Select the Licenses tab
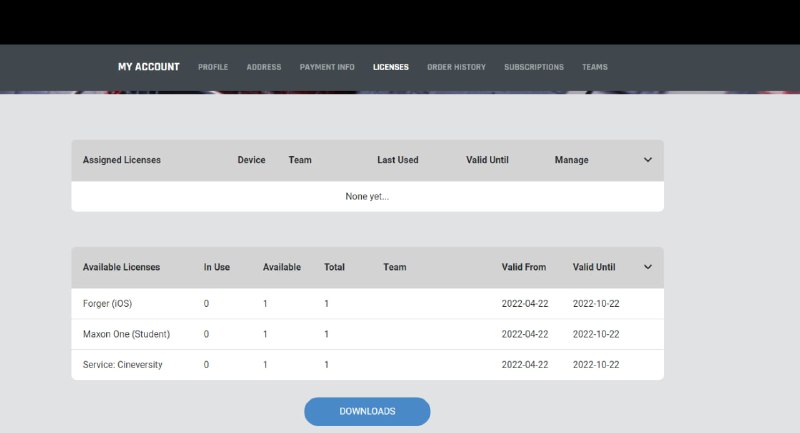 pos(391,67)
